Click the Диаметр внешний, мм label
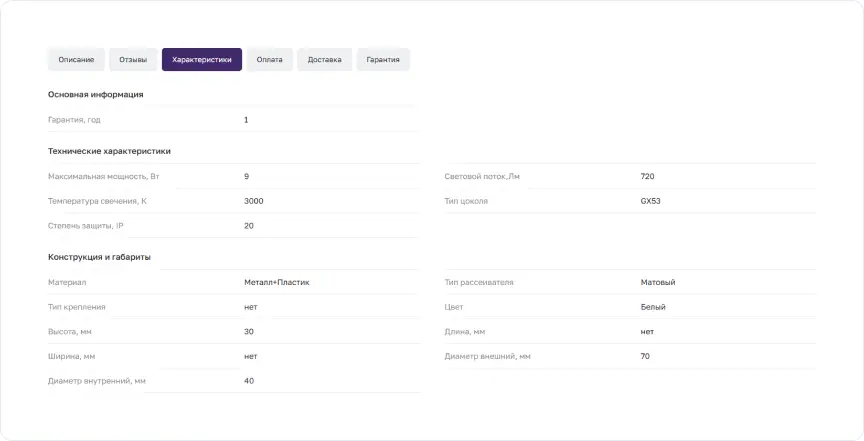 (488, 356)
